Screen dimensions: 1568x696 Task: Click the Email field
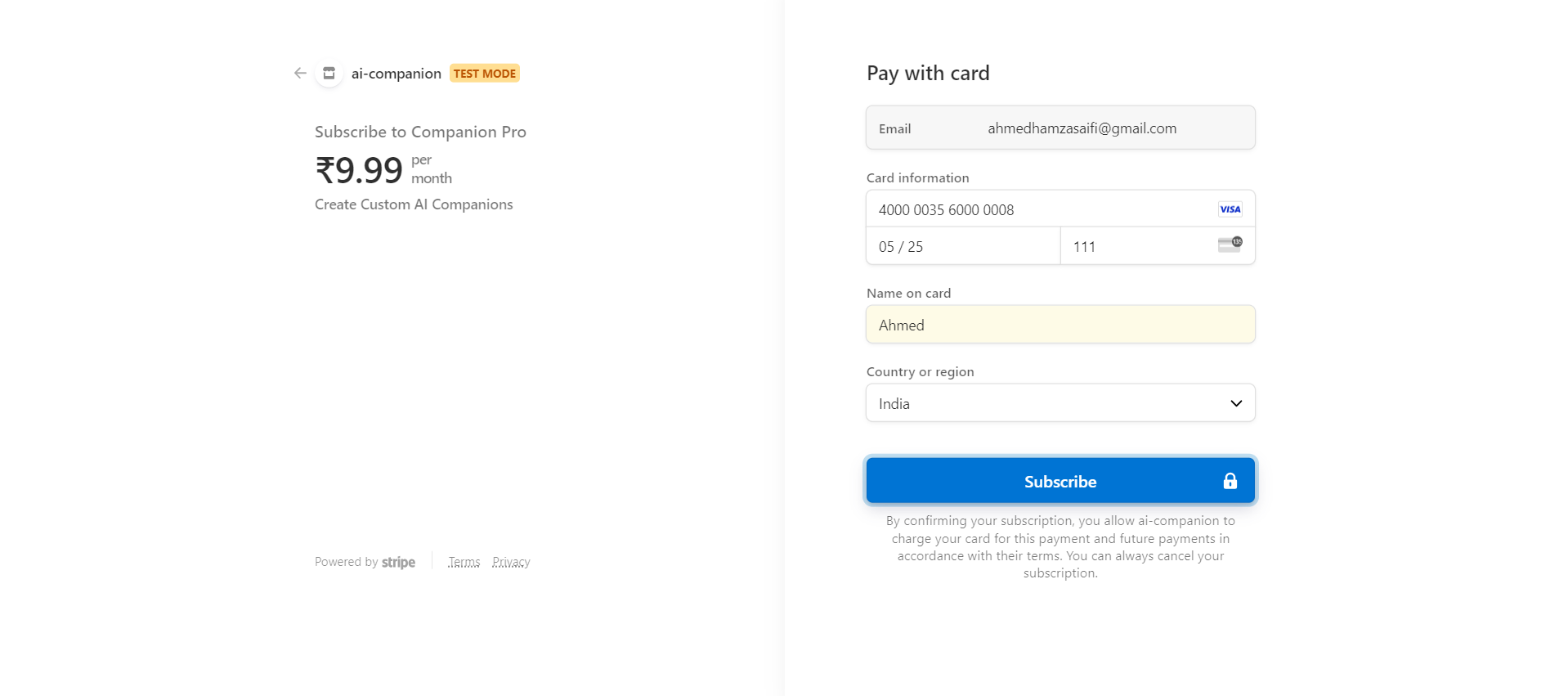coord(1081,128)
